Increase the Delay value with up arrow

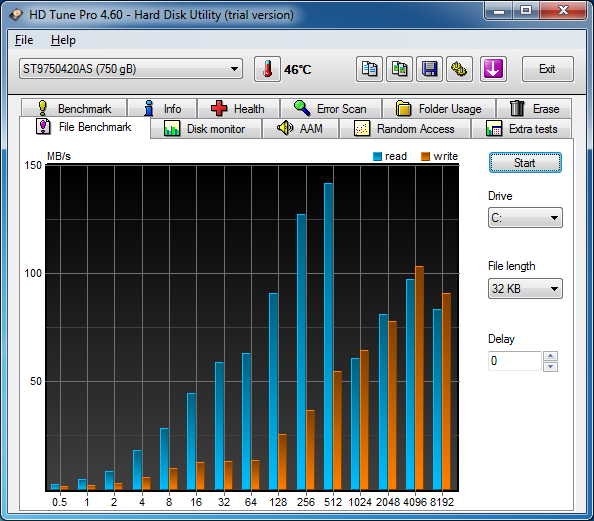[550, 356]
